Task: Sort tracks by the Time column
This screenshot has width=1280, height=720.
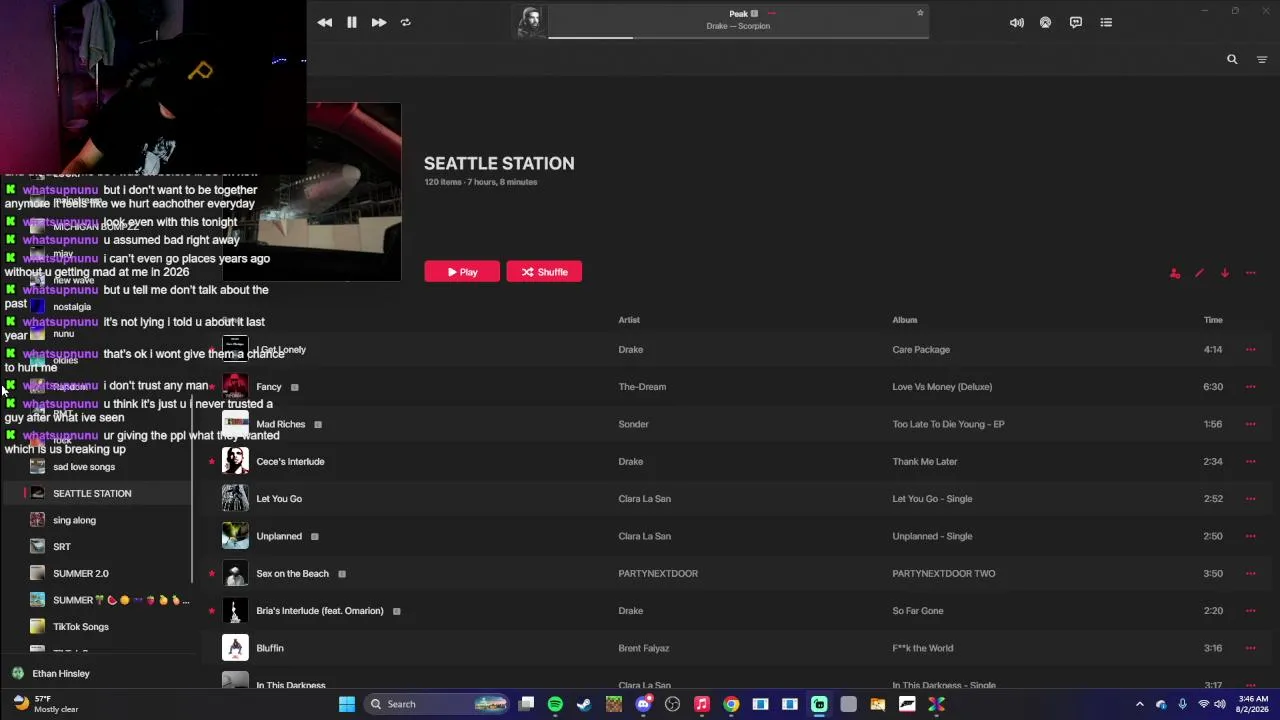Action: (1213, 320)
